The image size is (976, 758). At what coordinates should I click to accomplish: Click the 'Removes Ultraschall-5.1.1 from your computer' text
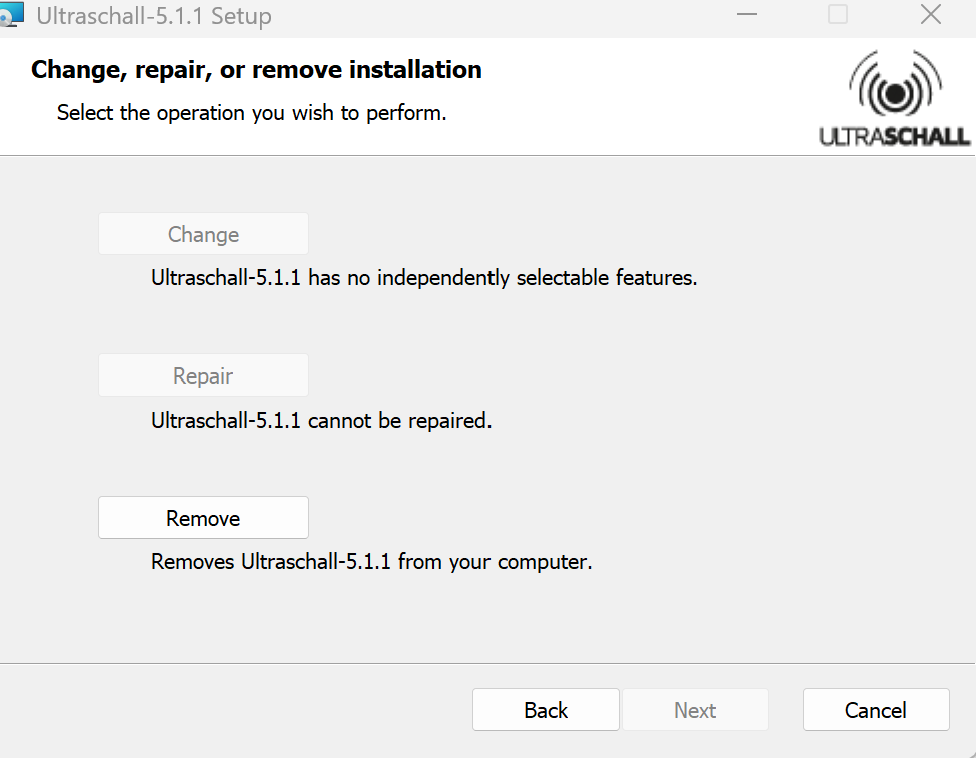coord(372,562)
